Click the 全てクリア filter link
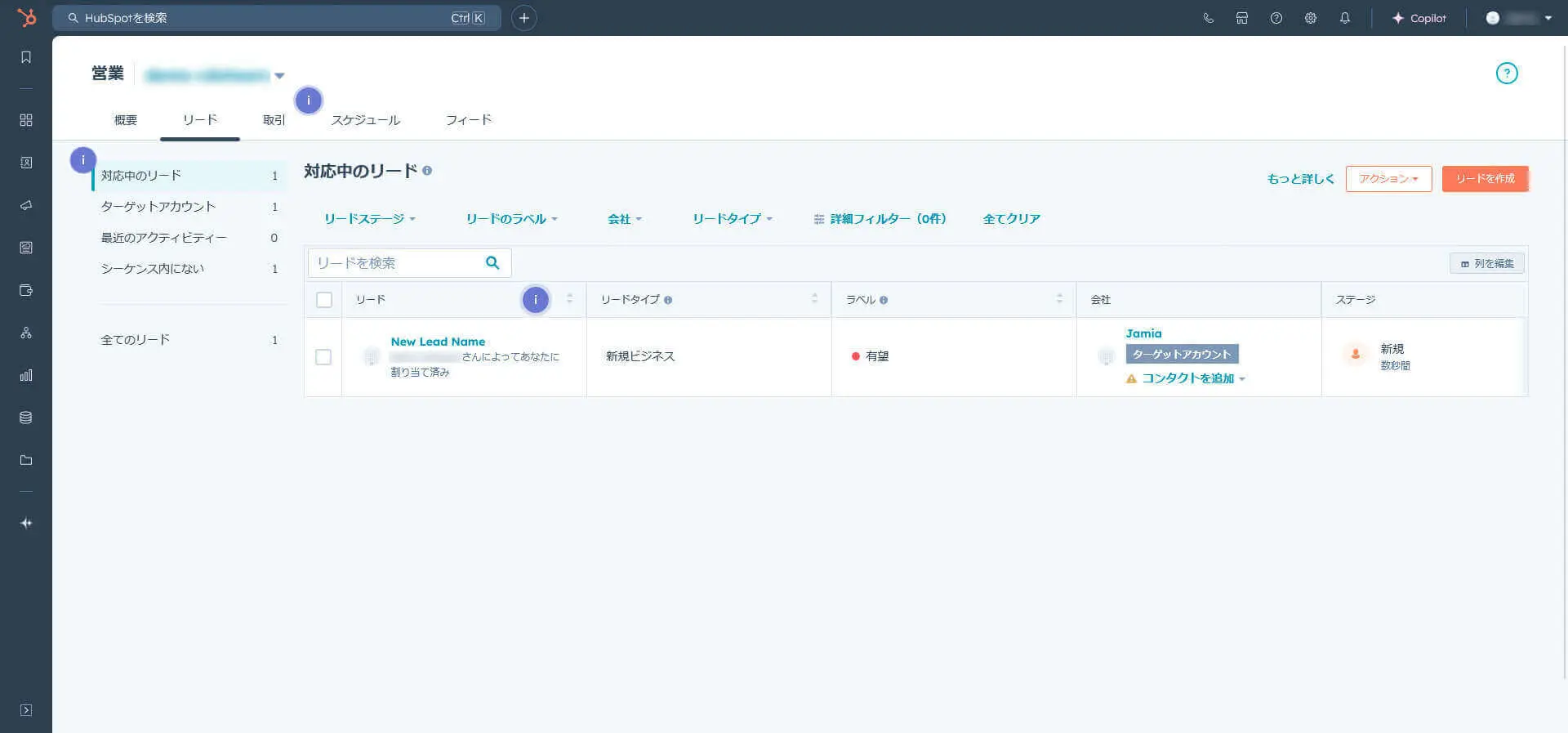The image size is (1568, 733). 1012,219
